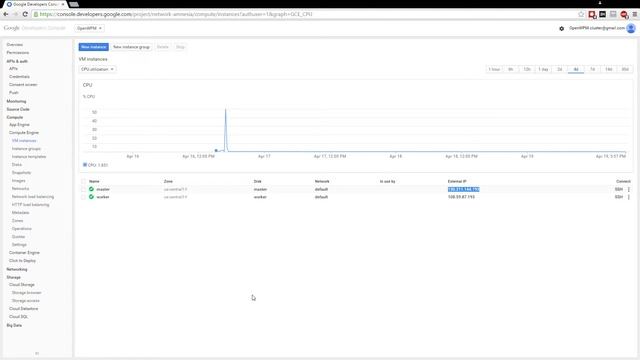Open the red circular extension icon
The image size is (640, 360).
[x=624, y=14]
